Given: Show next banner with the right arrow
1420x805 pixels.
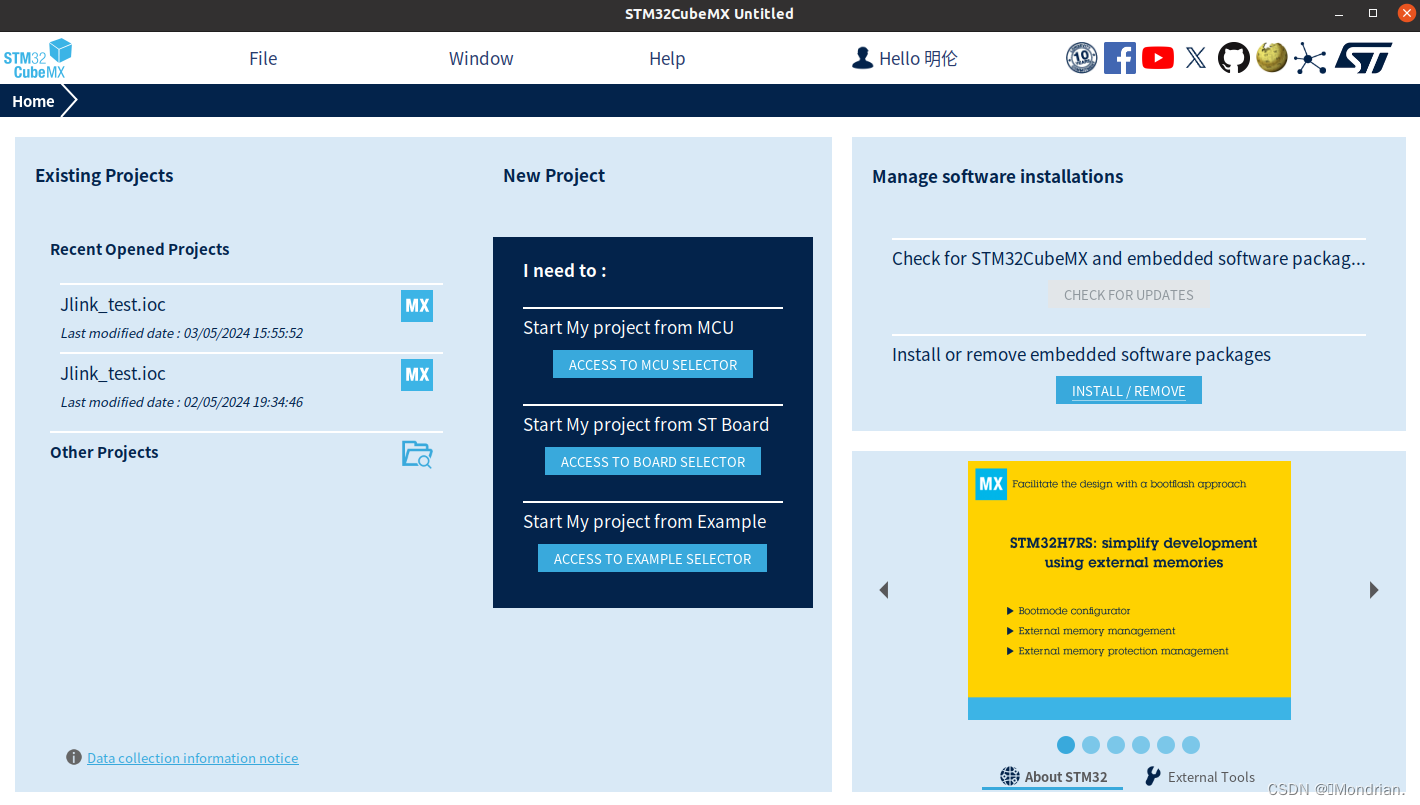Looking at the screenshot, I should (1374, 590).
